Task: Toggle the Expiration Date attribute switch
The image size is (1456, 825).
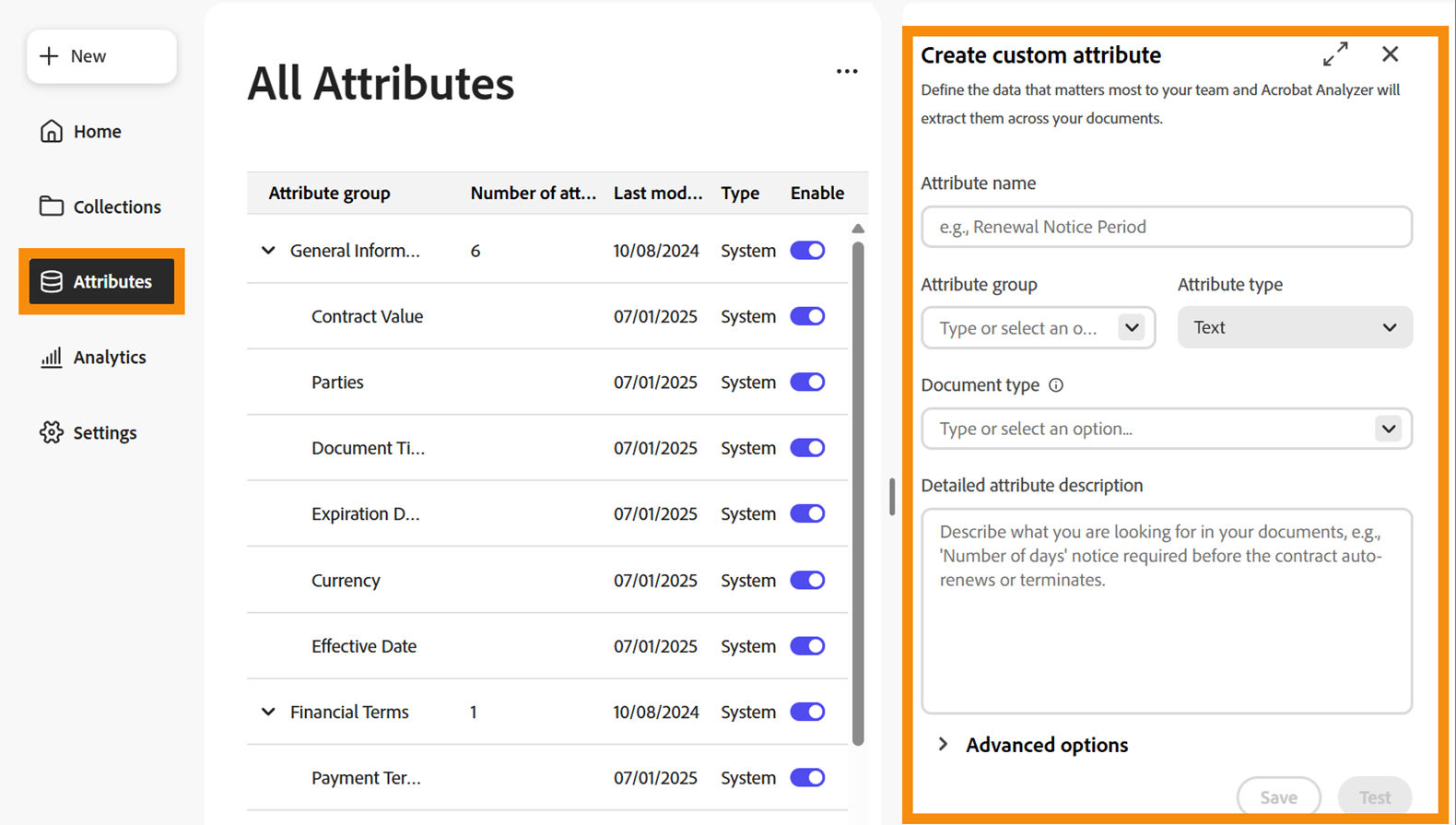Action: pos(807,513)
